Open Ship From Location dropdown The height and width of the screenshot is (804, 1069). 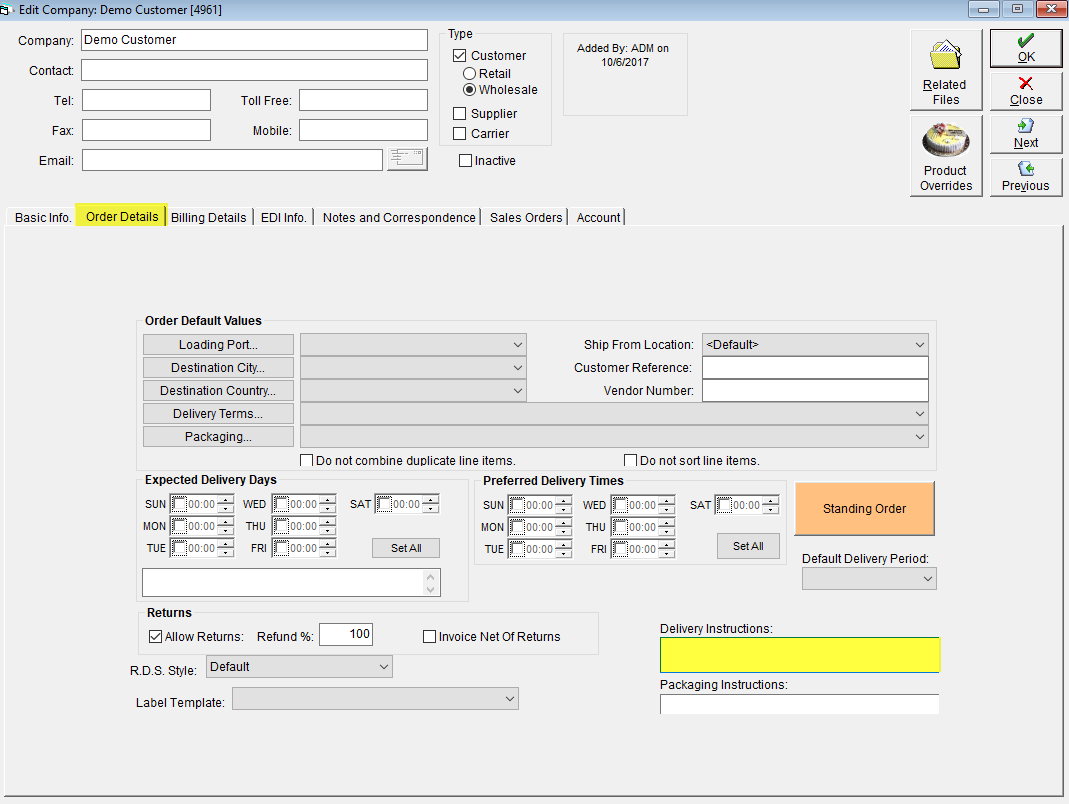pyautogui.click(x=815, y=344)
